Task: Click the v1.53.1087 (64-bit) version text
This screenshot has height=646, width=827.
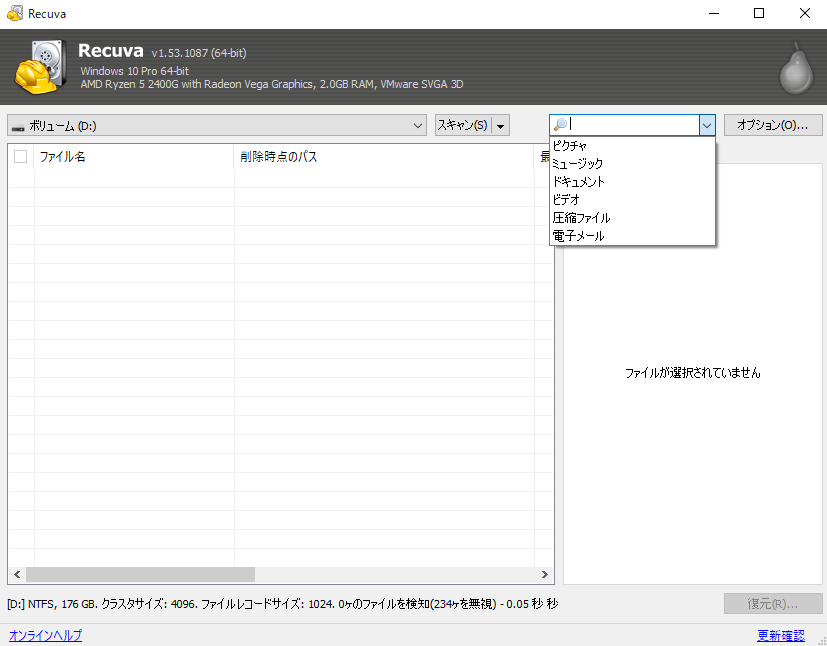Action: pos(199,53)
